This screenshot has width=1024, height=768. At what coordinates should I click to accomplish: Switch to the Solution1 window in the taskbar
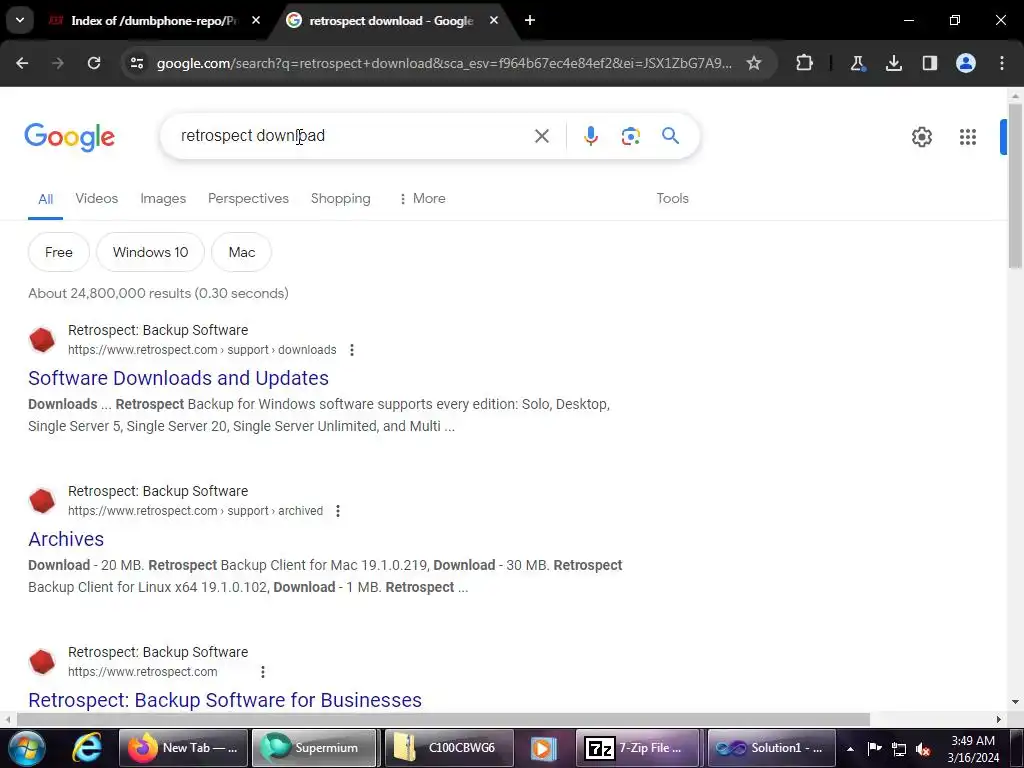(x=771, y=748)
